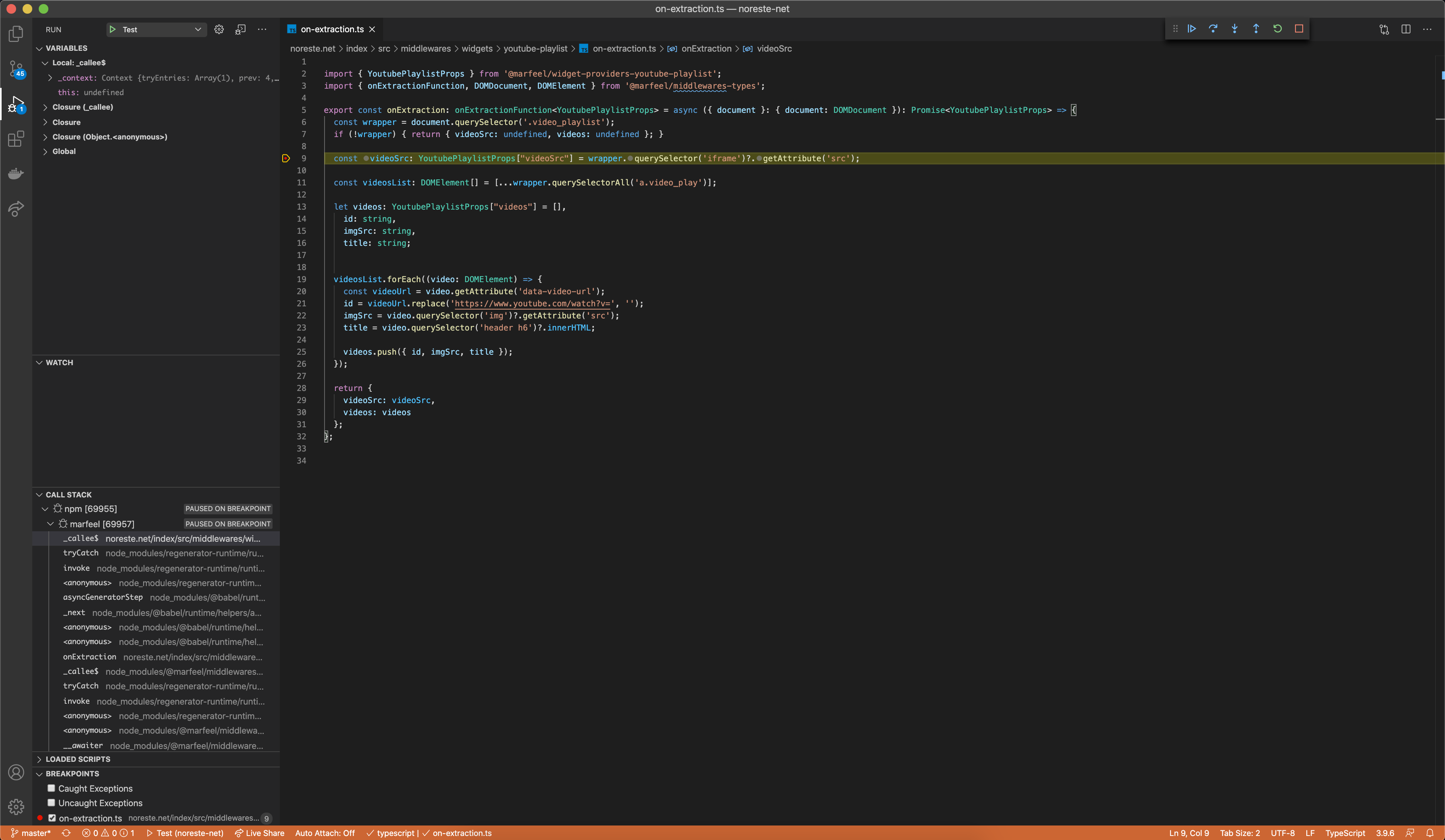This screenshot has width=1445, height=840.
Task: Expand the Global scope
Action: tap(45, 152)
